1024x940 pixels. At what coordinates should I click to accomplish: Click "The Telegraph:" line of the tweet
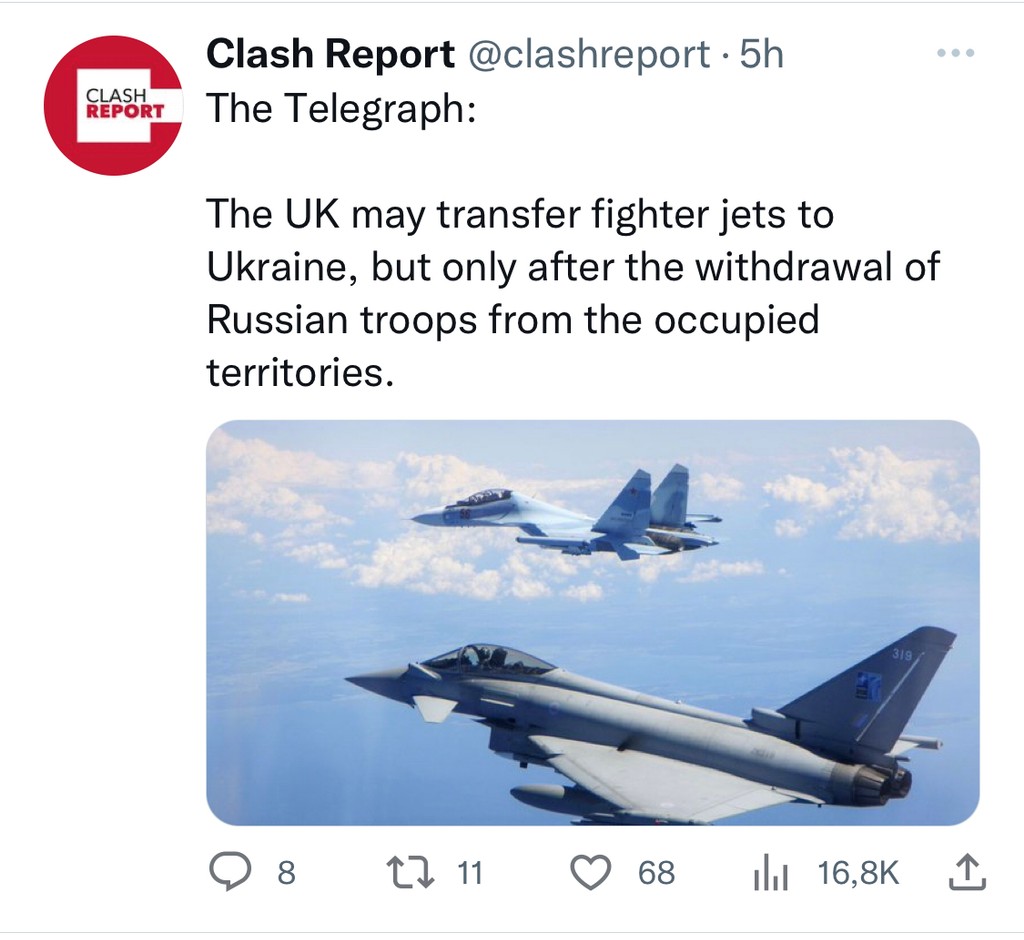(340, 107)
